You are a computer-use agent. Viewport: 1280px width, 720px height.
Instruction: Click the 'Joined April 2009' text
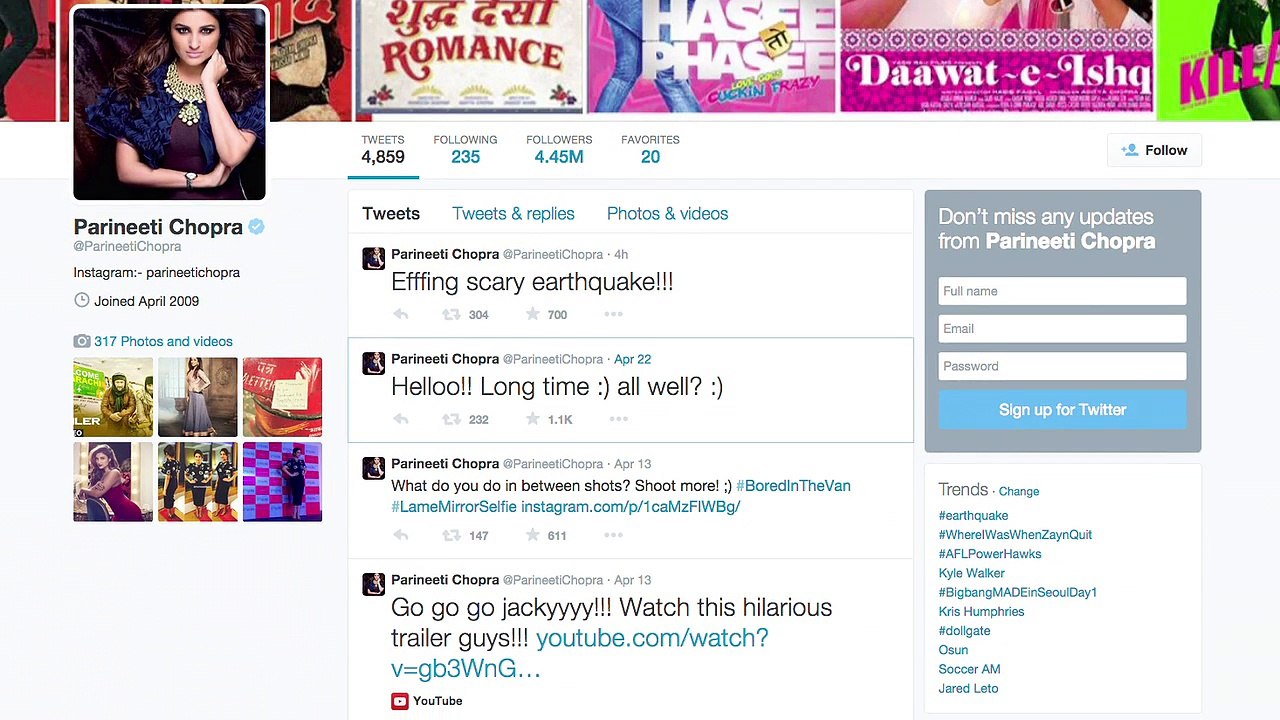[x=146, y=301]
